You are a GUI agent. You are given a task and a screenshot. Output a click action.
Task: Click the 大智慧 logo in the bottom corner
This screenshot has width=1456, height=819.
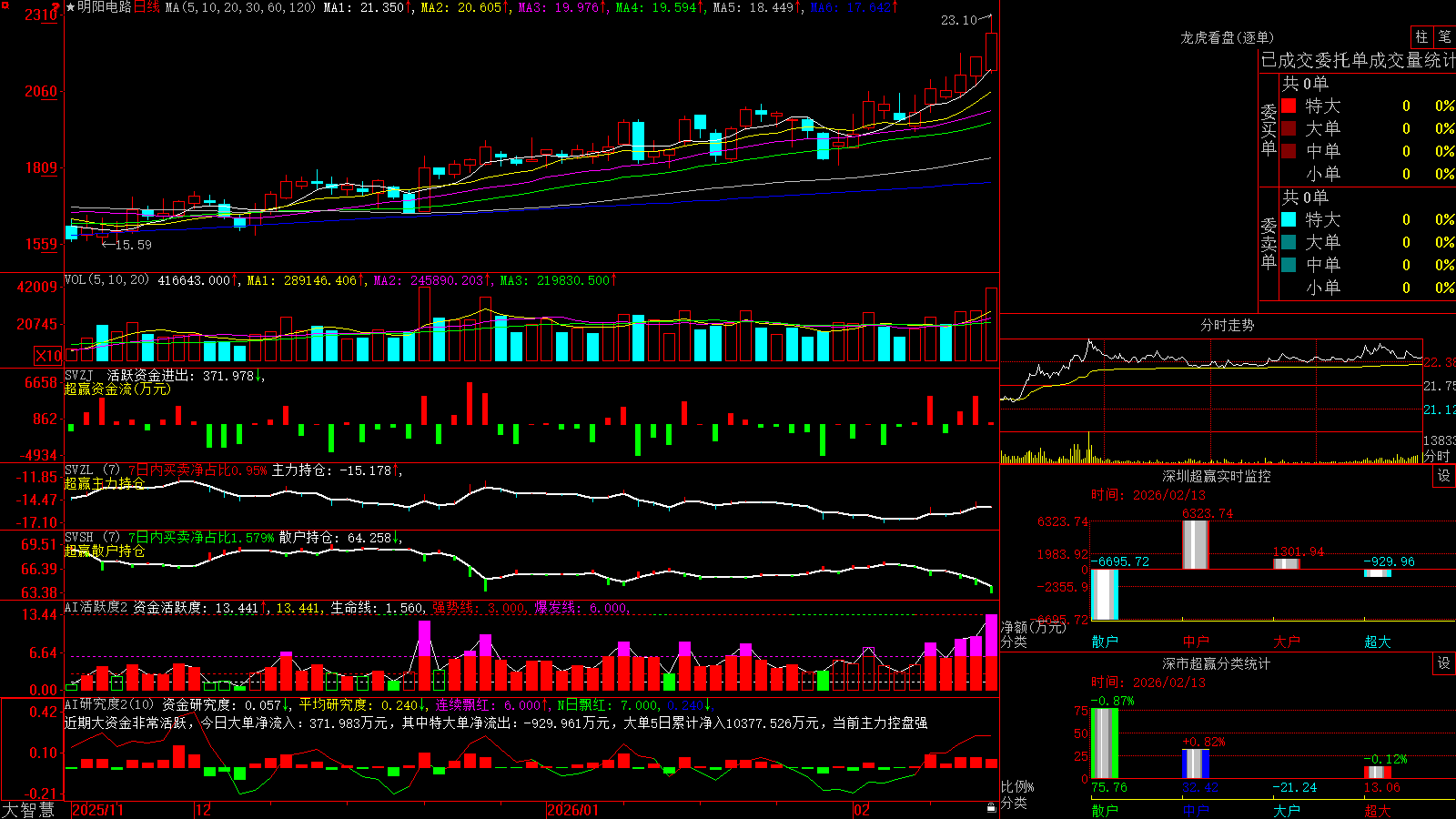(28, 809)
